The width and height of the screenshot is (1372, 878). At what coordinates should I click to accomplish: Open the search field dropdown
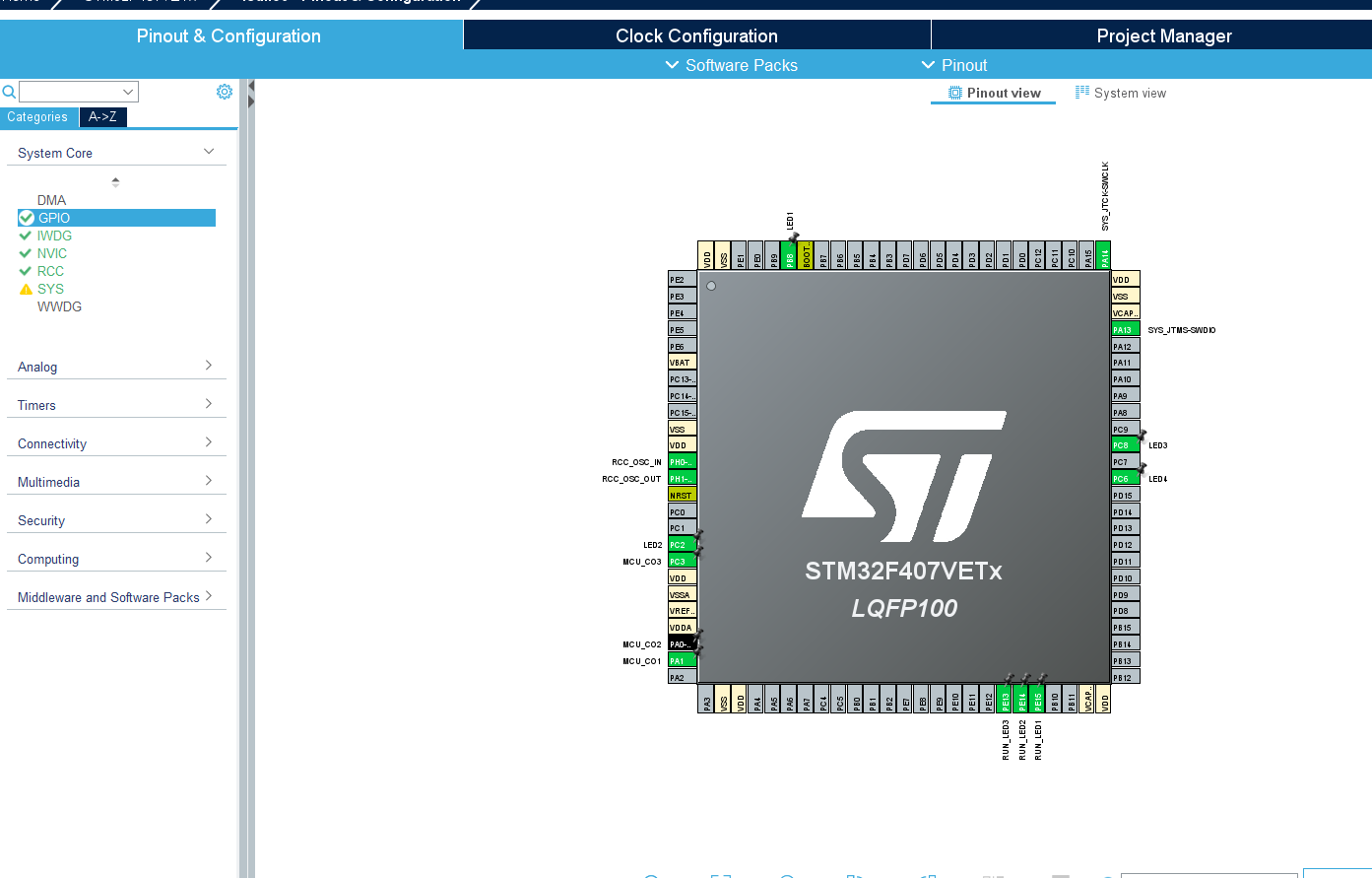128,92
